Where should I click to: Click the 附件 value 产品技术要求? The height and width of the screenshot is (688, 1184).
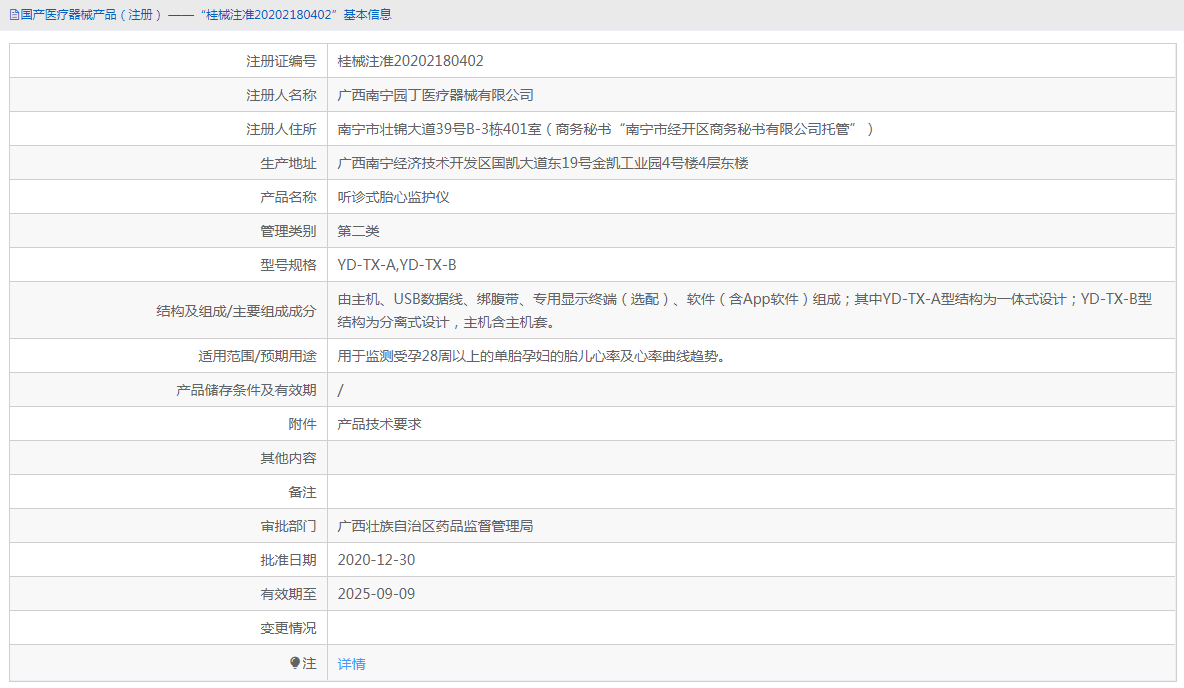click(x=381, y=423)
